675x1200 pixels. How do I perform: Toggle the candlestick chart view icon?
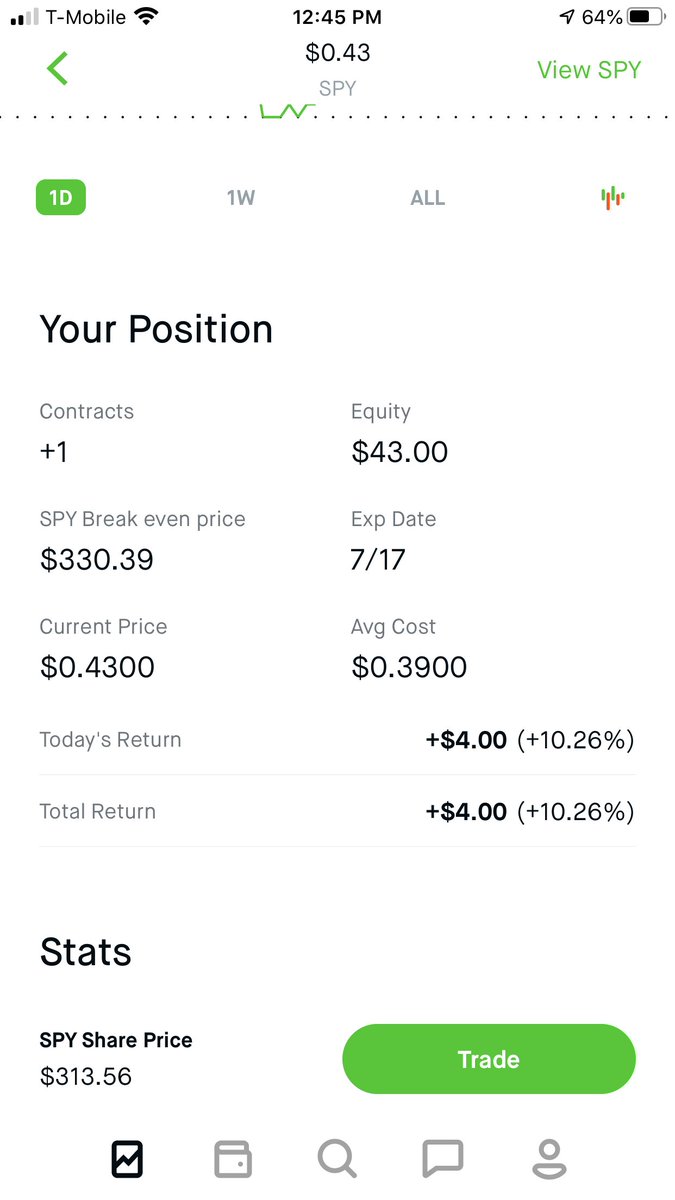[x=613, y=197]
